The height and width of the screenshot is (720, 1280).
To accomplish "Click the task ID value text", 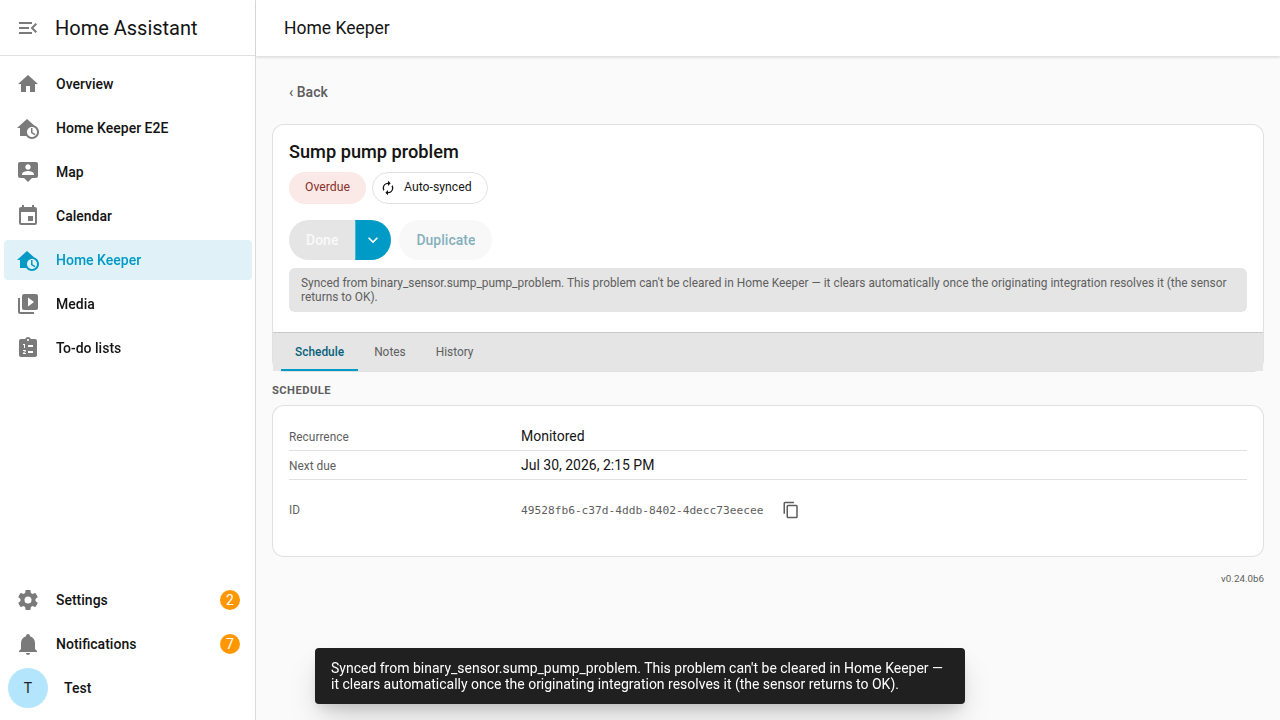I will point(642,510).
